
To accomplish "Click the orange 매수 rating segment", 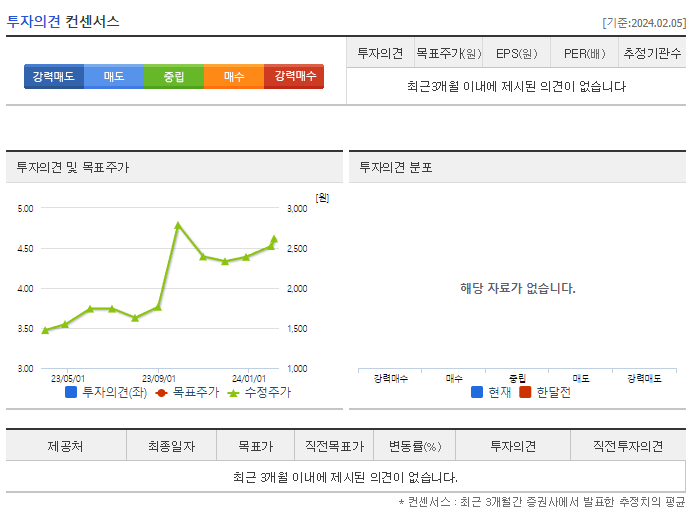I will pyautogui.click(x=234, y=76).
